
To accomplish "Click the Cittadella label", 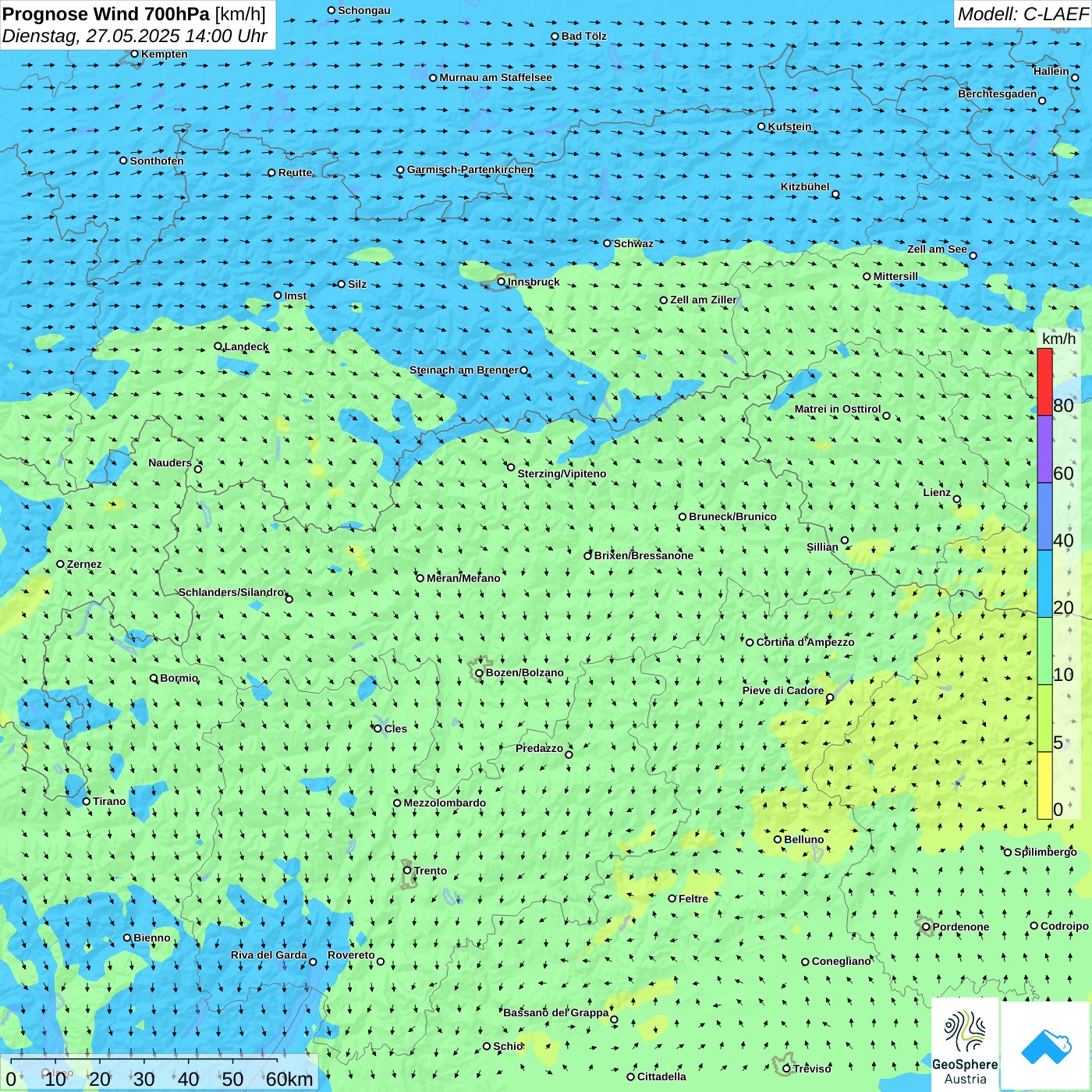I will 662,1076.
